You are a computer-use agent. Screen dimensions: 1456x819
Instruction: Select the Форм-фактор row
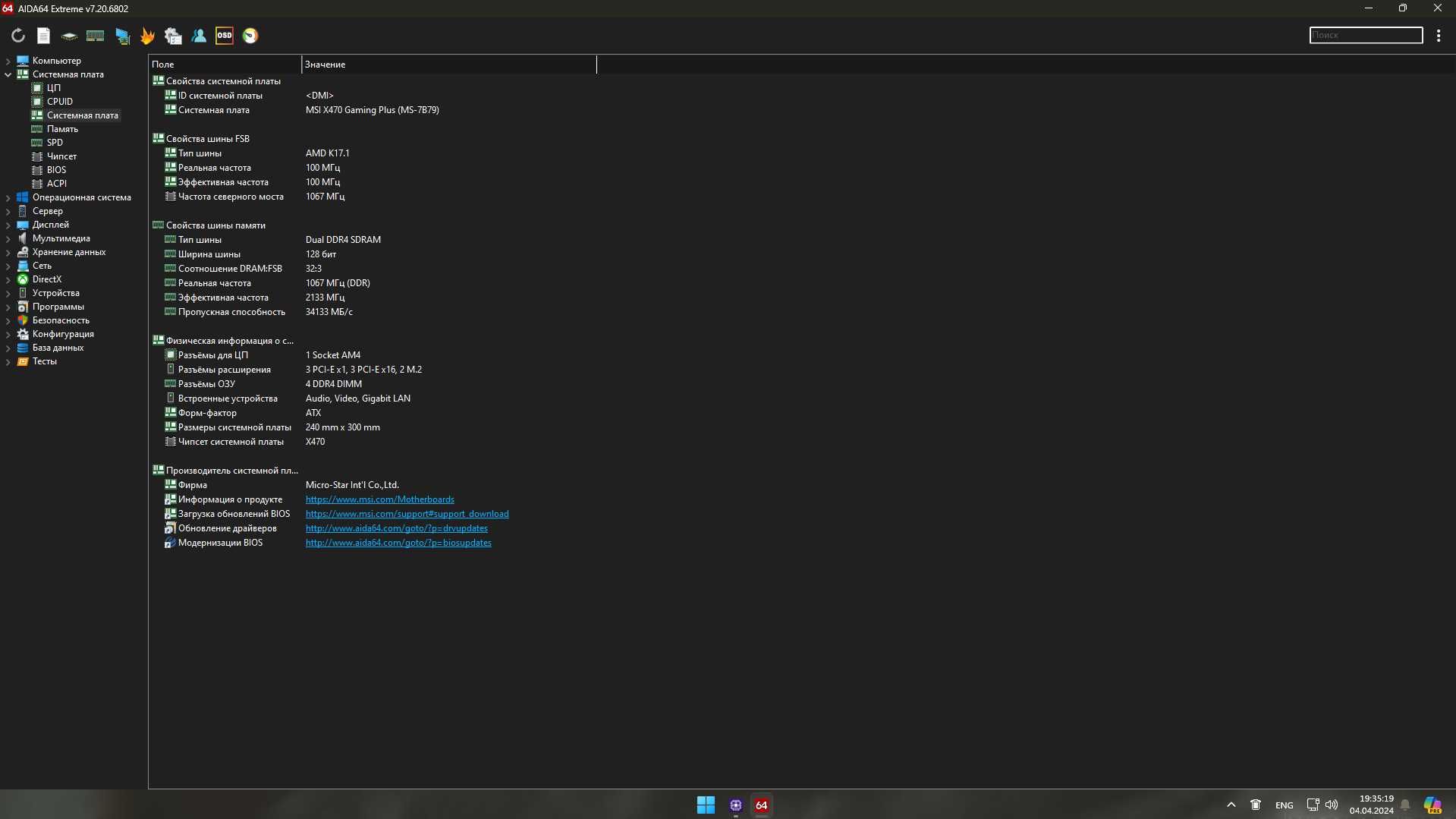207,413
